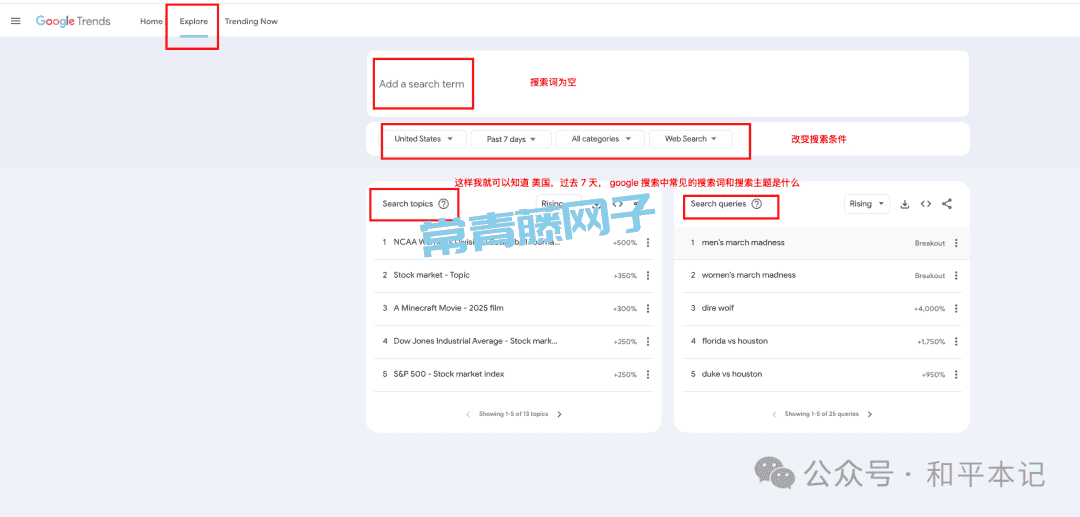
Task: Select the Explore tab
Action: pyautogui.click(x=194, y=21)
